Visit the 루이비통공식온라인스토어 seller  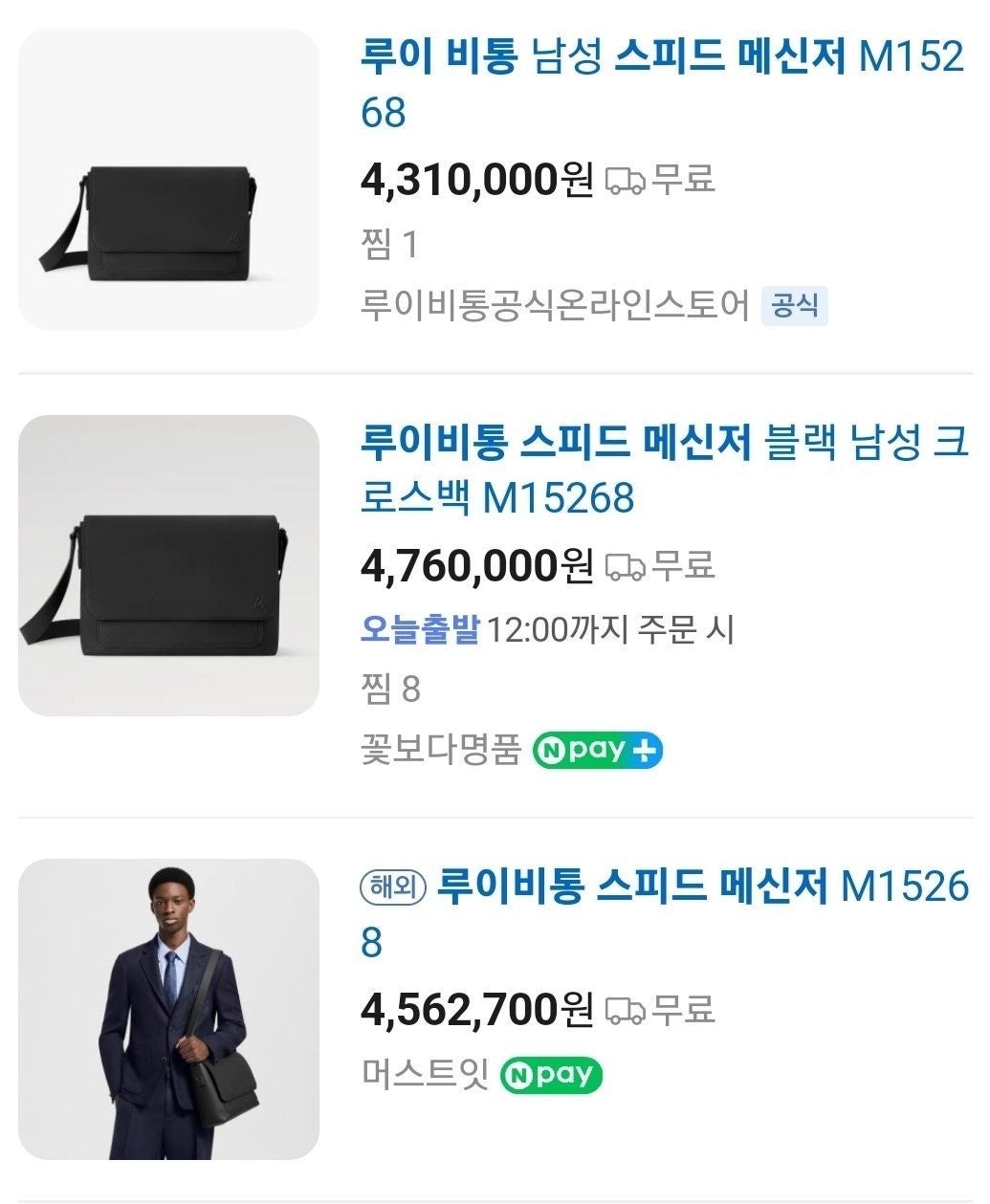click(555, 307)
